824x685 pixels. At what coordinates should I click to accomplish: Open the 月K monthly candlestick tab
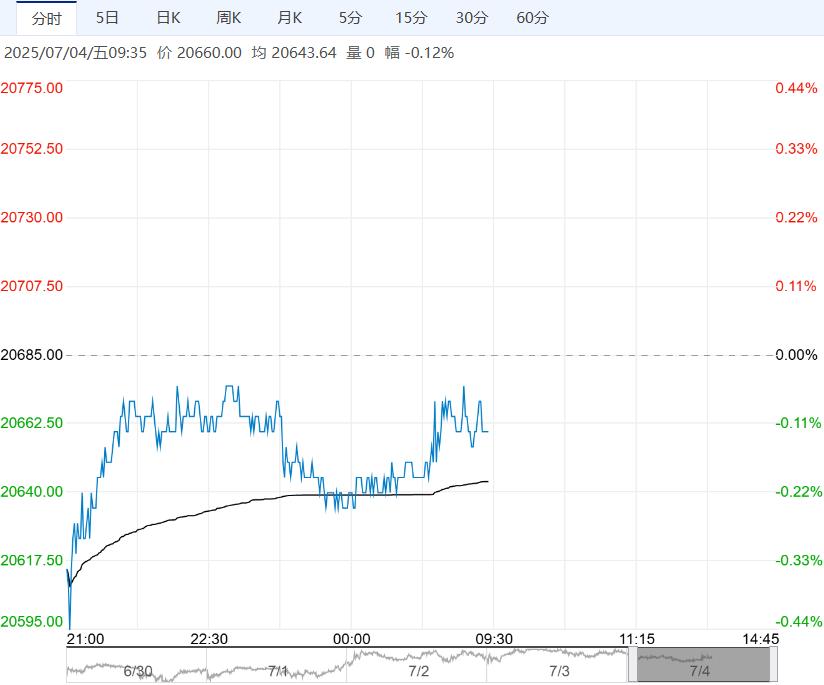[290, 18]
